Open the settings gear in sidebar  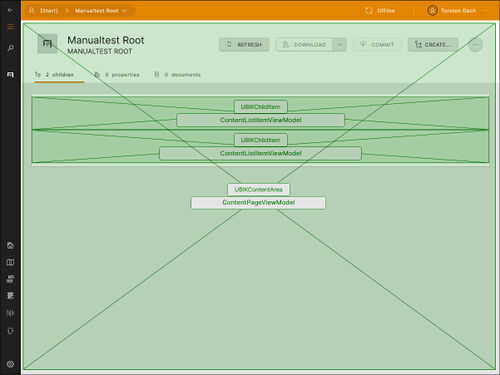pyautogui.click(x=10, y=364)
